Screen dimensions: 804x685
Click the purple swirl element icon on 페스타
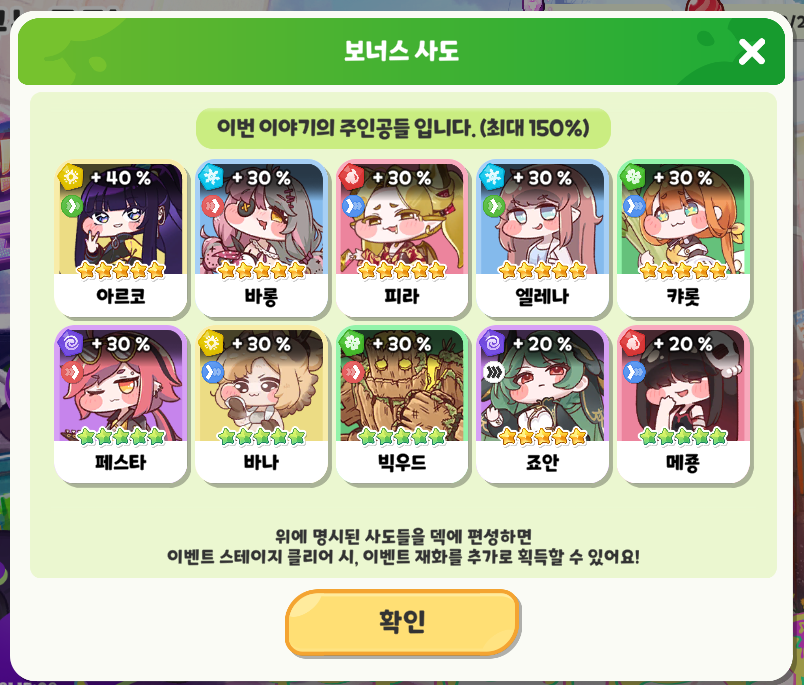pos(71,343)
